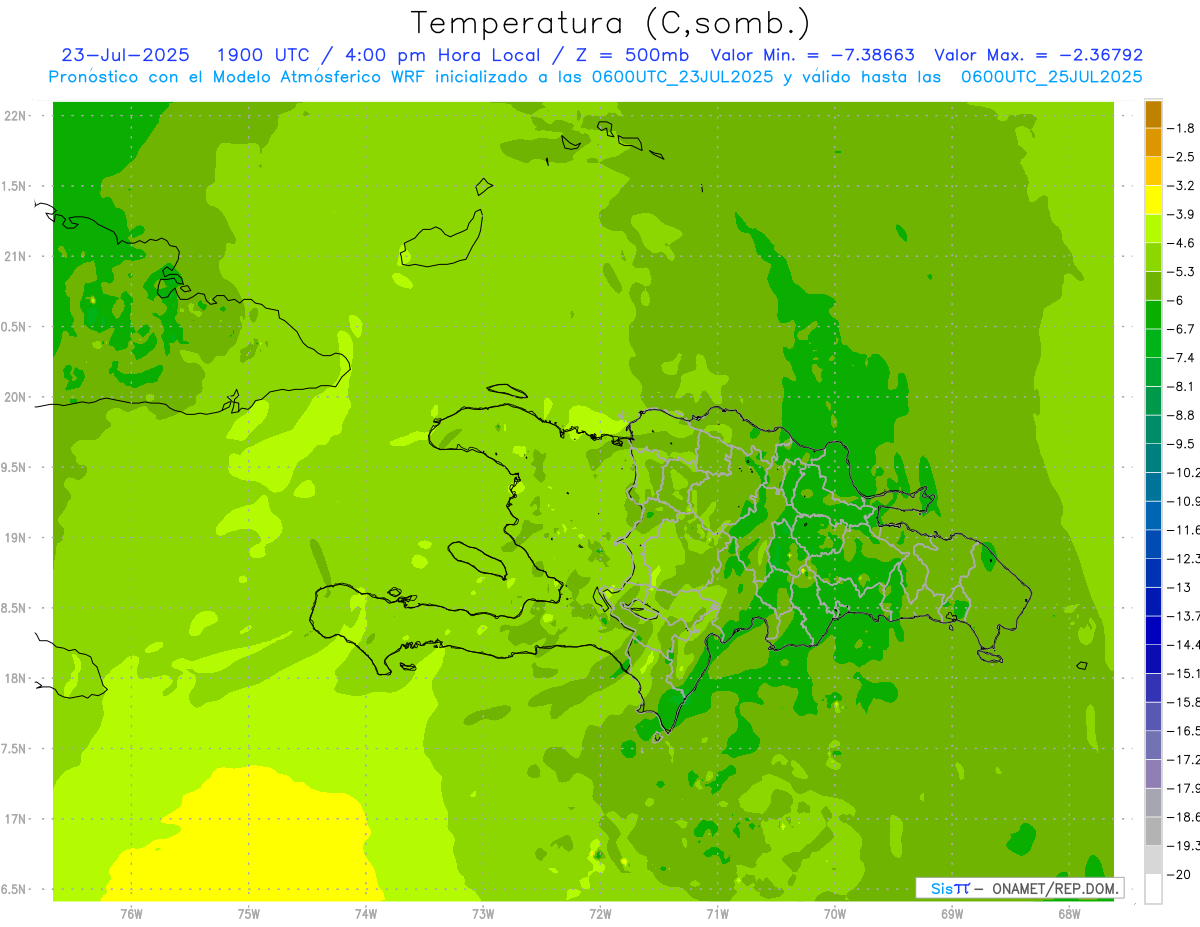
Task: Click the 'Valor Max. = -2.36792' readout
Action: pyautogui.click(x=1038, y=55)
